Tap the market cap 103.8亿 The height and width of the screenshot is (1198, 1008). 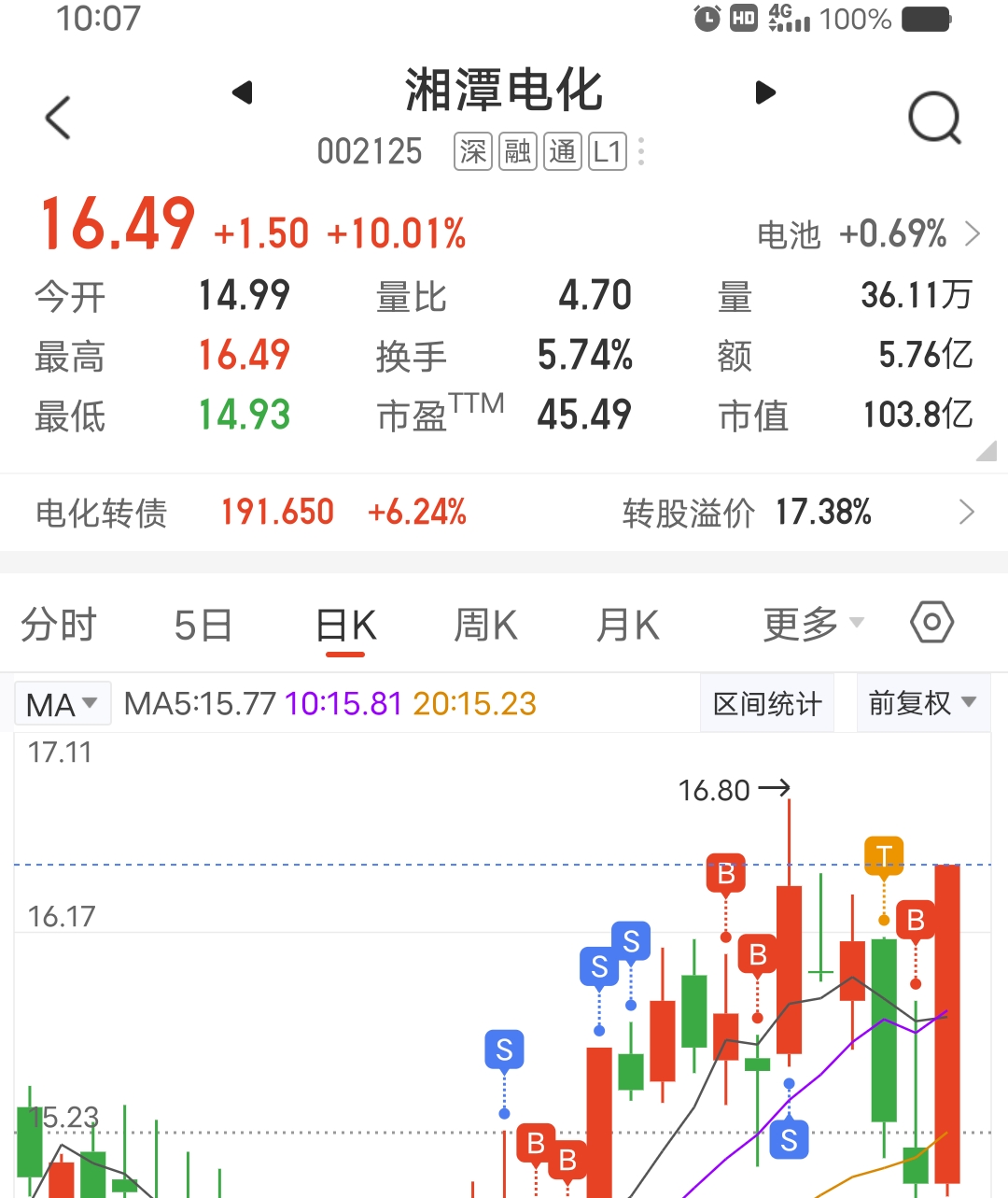click(x=918, y=415)
